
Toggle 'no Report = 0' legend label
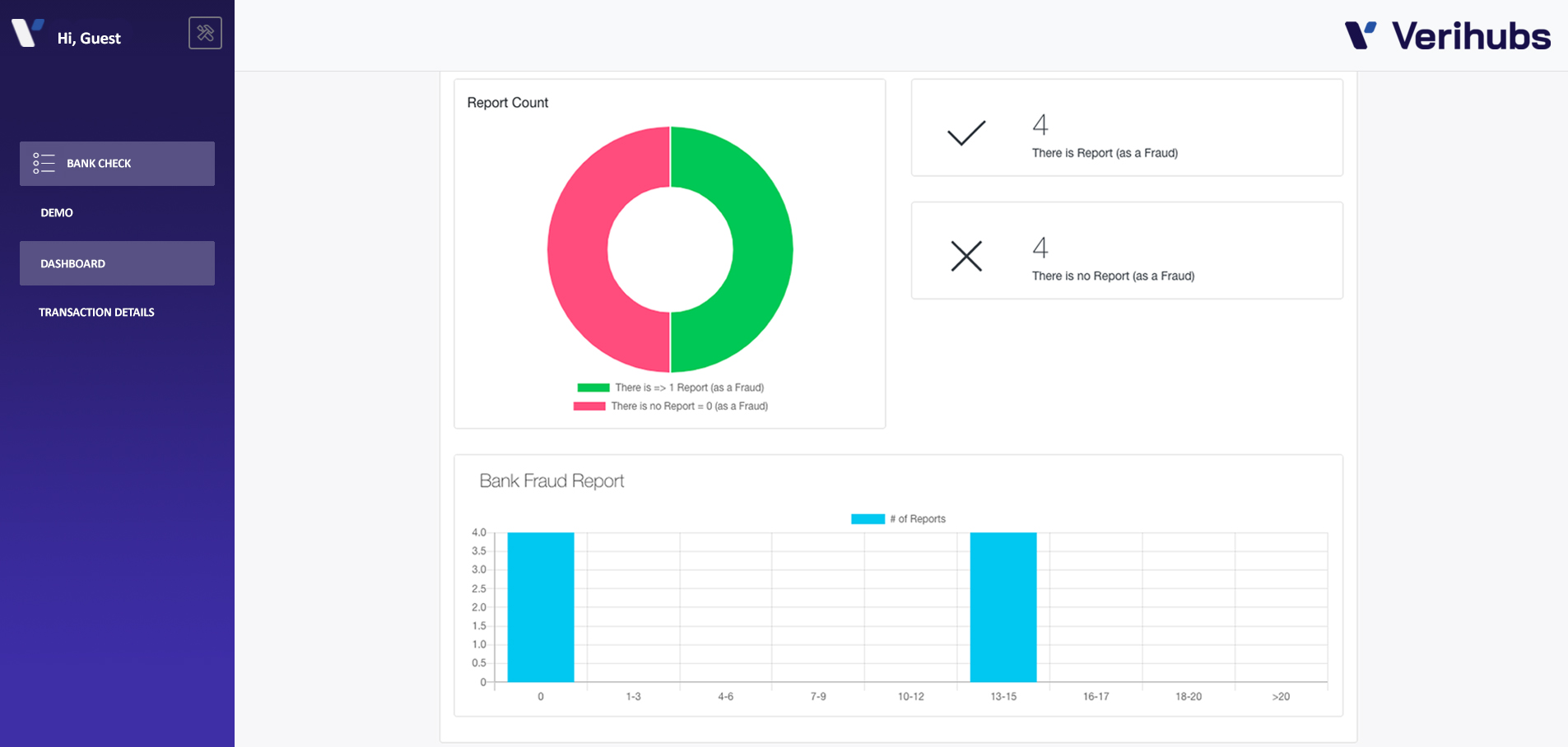pos(690,406)
